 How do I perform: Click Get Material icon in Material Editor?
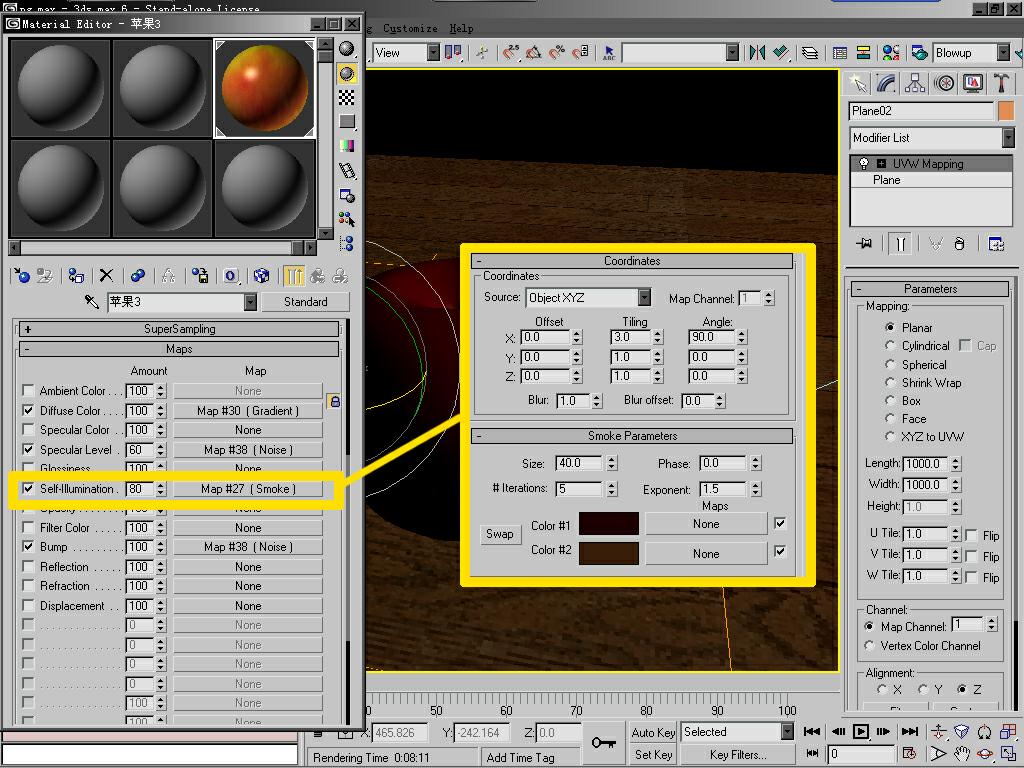[x=21, y=276]
